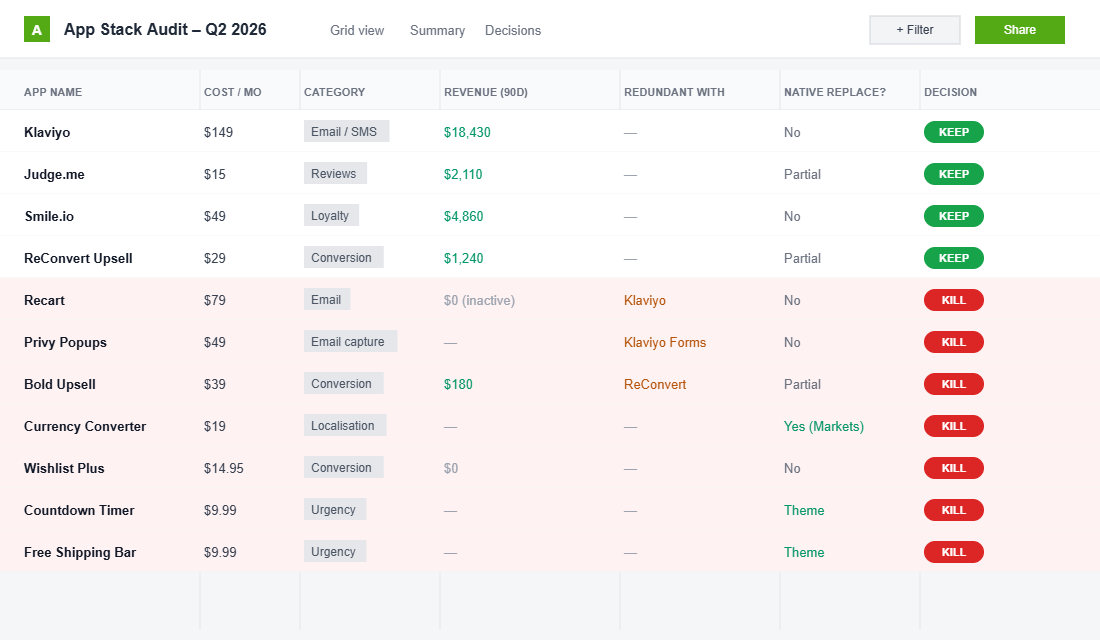Open the Summary tab

[x=437, y=30]
